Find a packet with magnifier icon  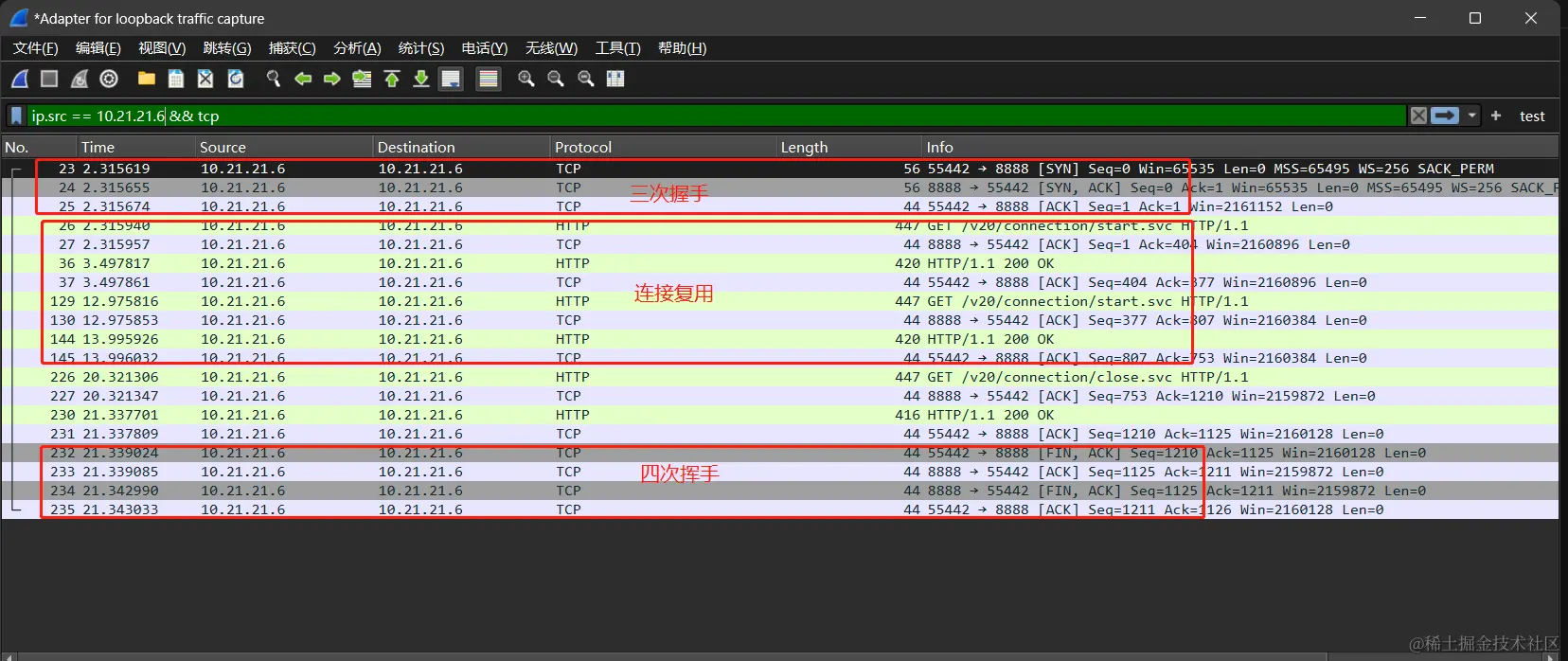click(x=274, y=79)
